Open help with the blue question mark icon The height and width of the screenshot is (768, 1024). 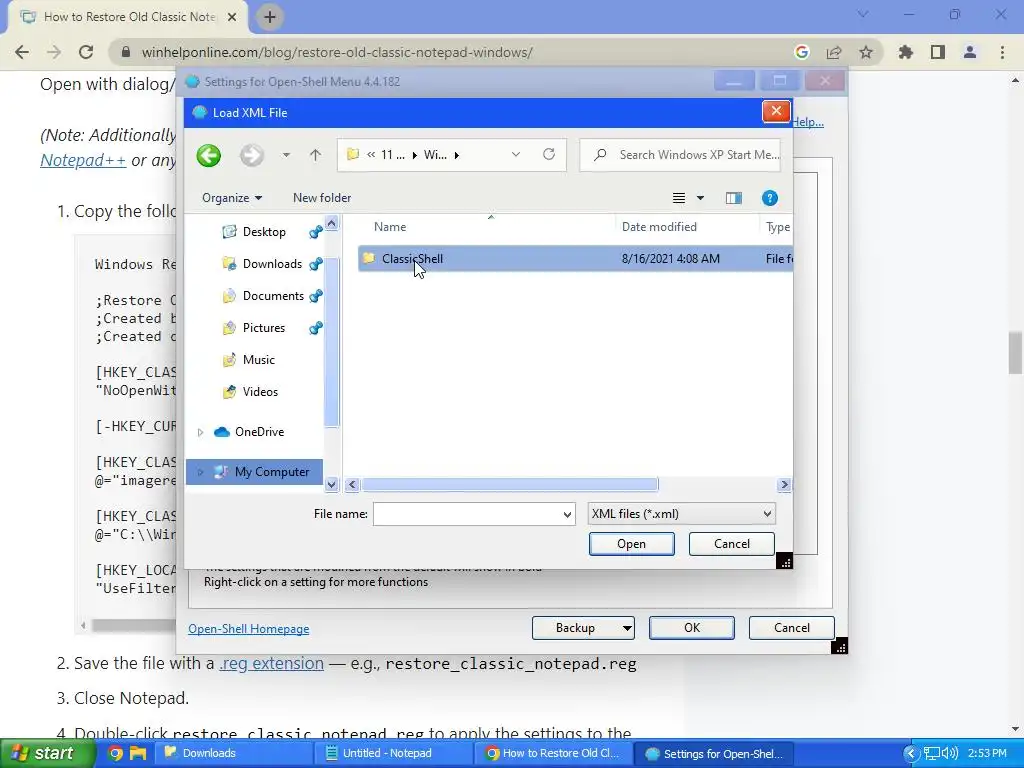tap(770, 198)
